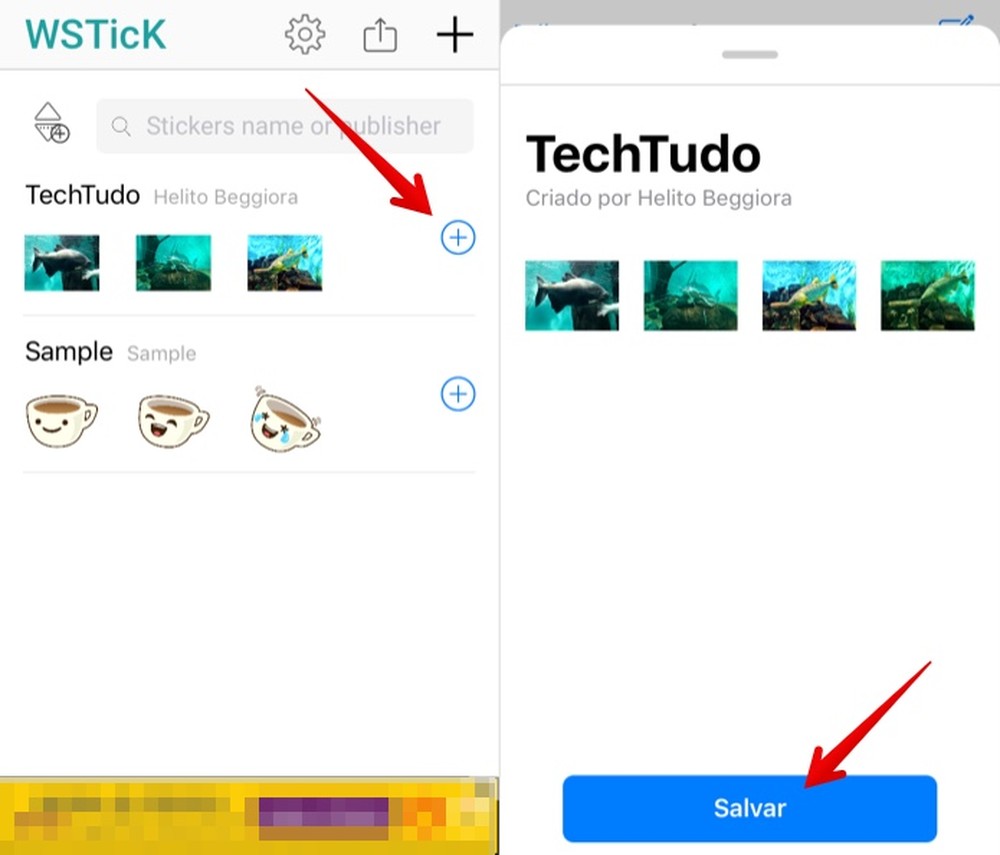Add Sample pack with circled plus
The width and height of the screenshot is (1000, 855).
[458, 394]
